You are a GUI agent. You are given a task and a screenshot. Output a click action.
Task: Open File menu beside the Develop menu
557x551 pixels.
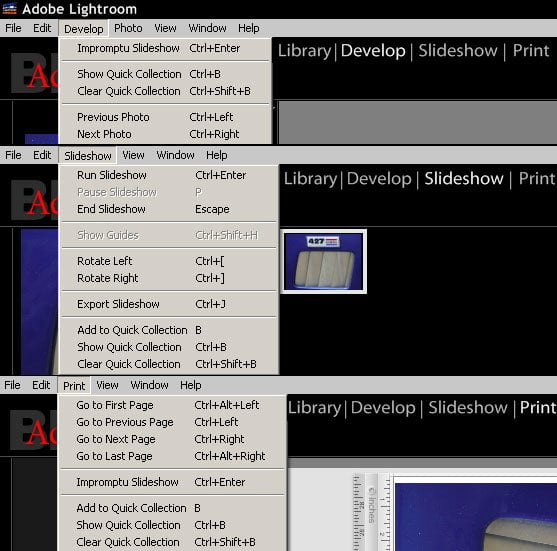[13, 28]
